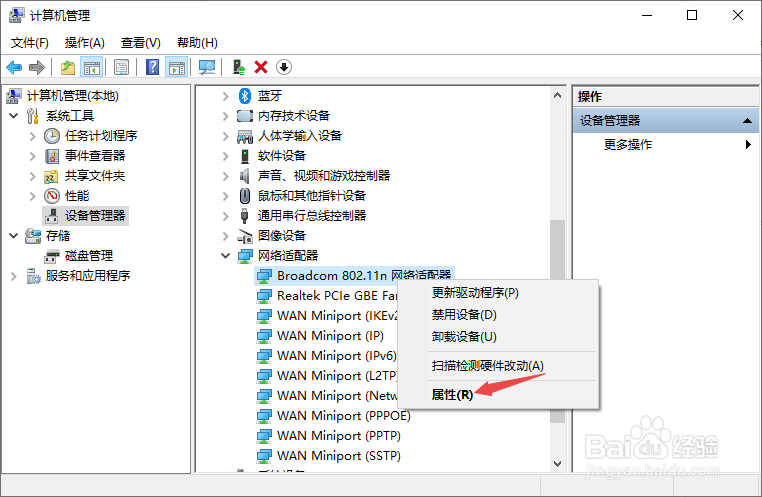Click the Properties sheet toolbar icon
The width and height of the screenshot is (762, 497).
121,67
